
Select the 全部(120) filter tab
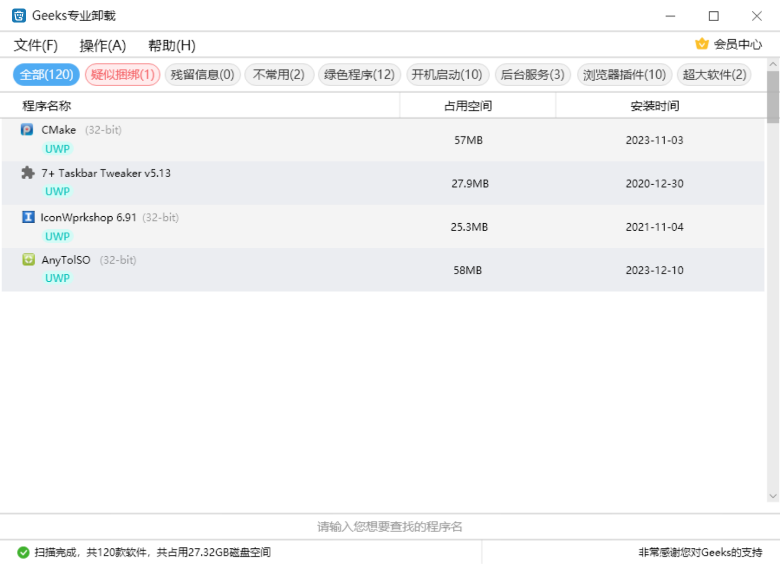tap(46, 75)
